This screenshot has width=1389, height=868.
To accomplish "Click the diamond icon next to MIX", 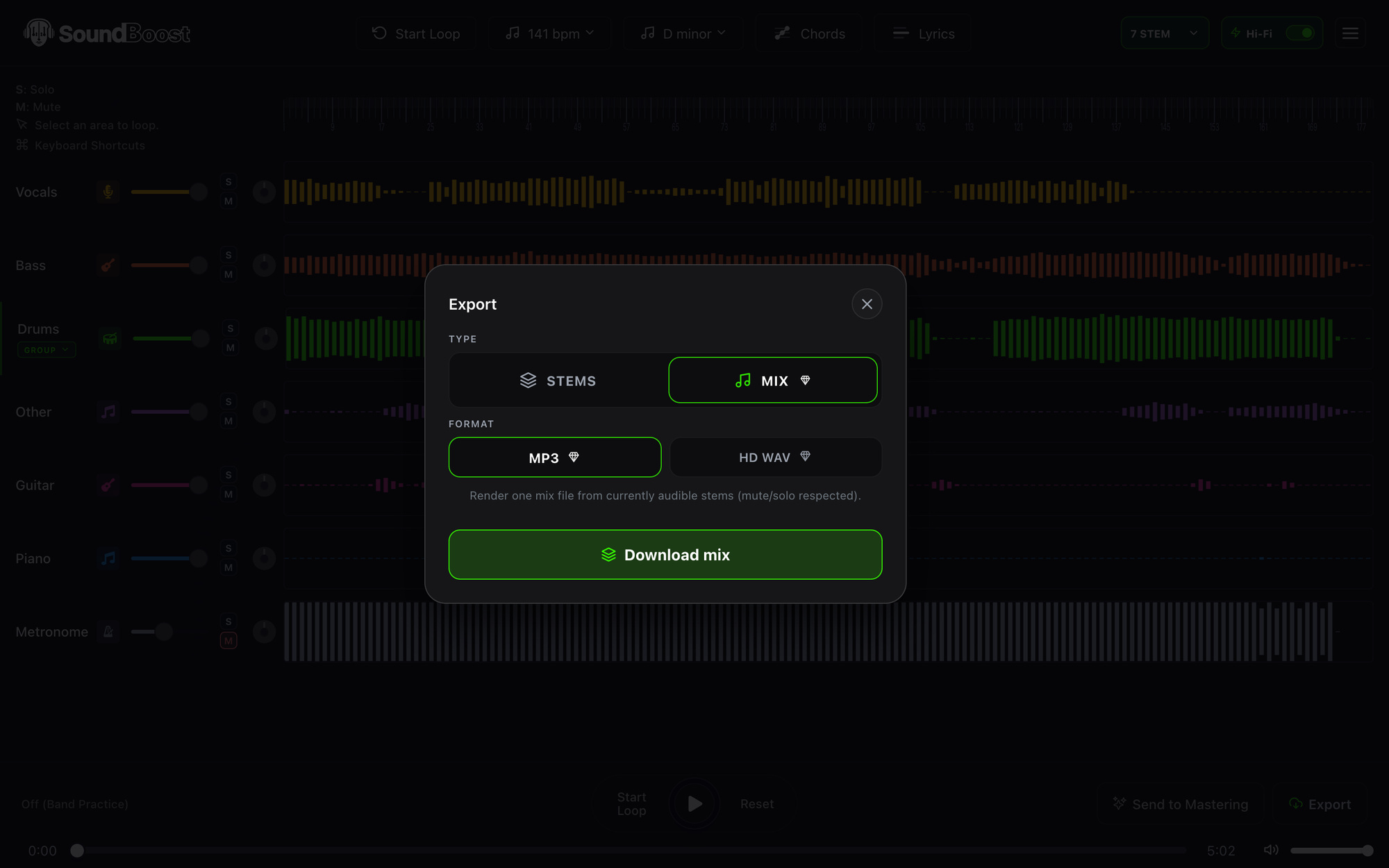I will [805, 380].
